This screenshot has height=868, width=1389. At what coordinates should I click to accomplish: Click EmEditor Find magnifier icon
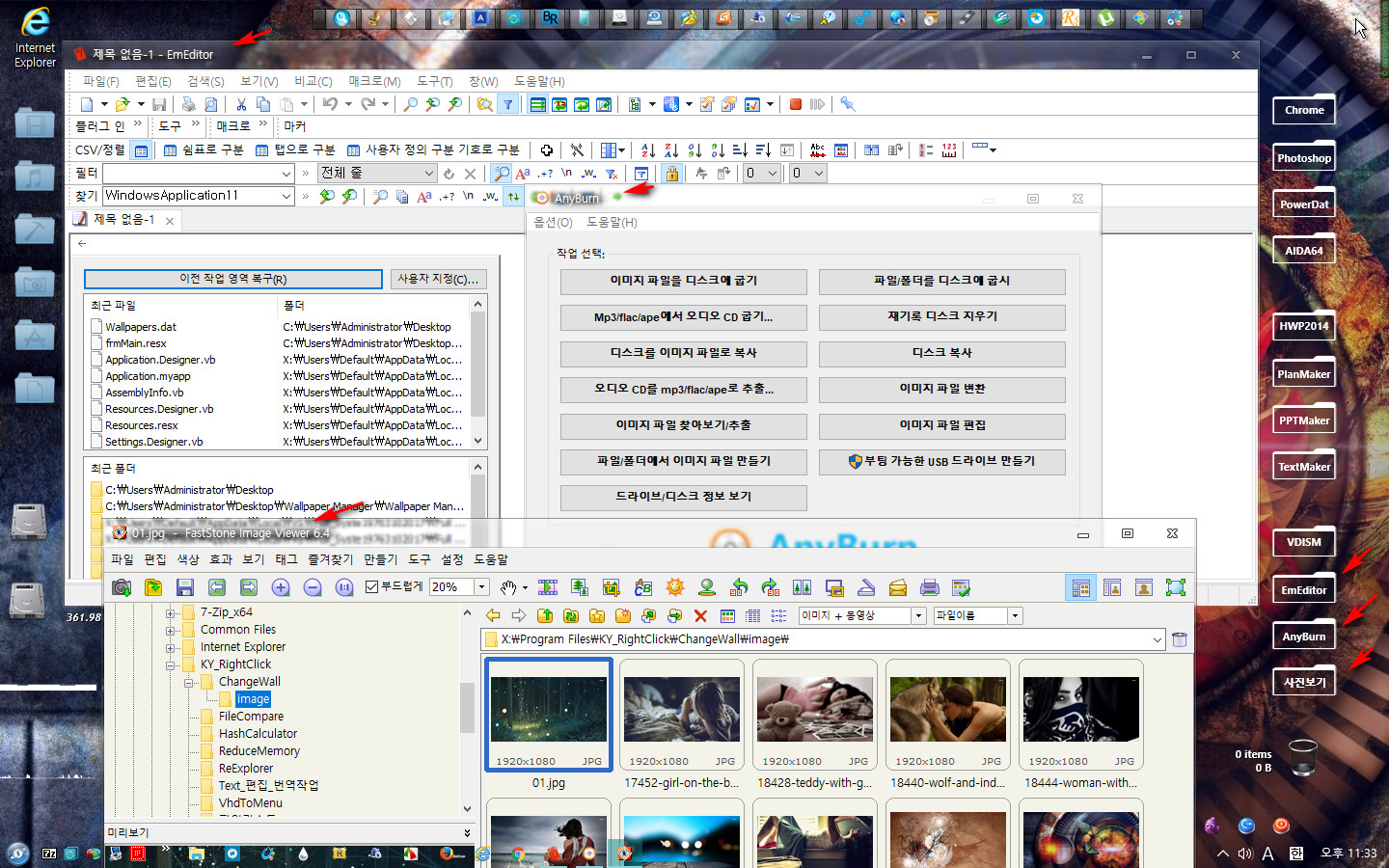(411, 104)
